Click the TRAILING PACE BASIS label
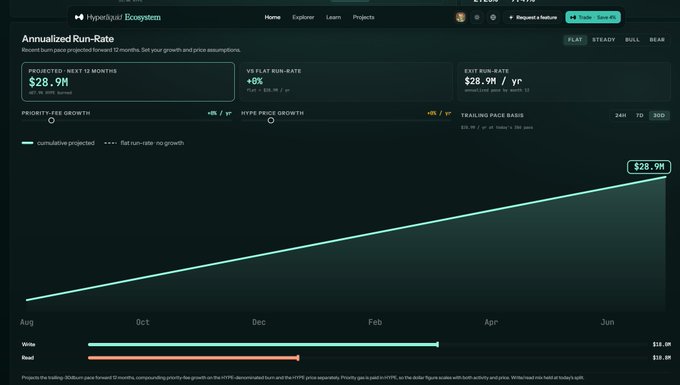The image size is (680, 385). (492, 115)
